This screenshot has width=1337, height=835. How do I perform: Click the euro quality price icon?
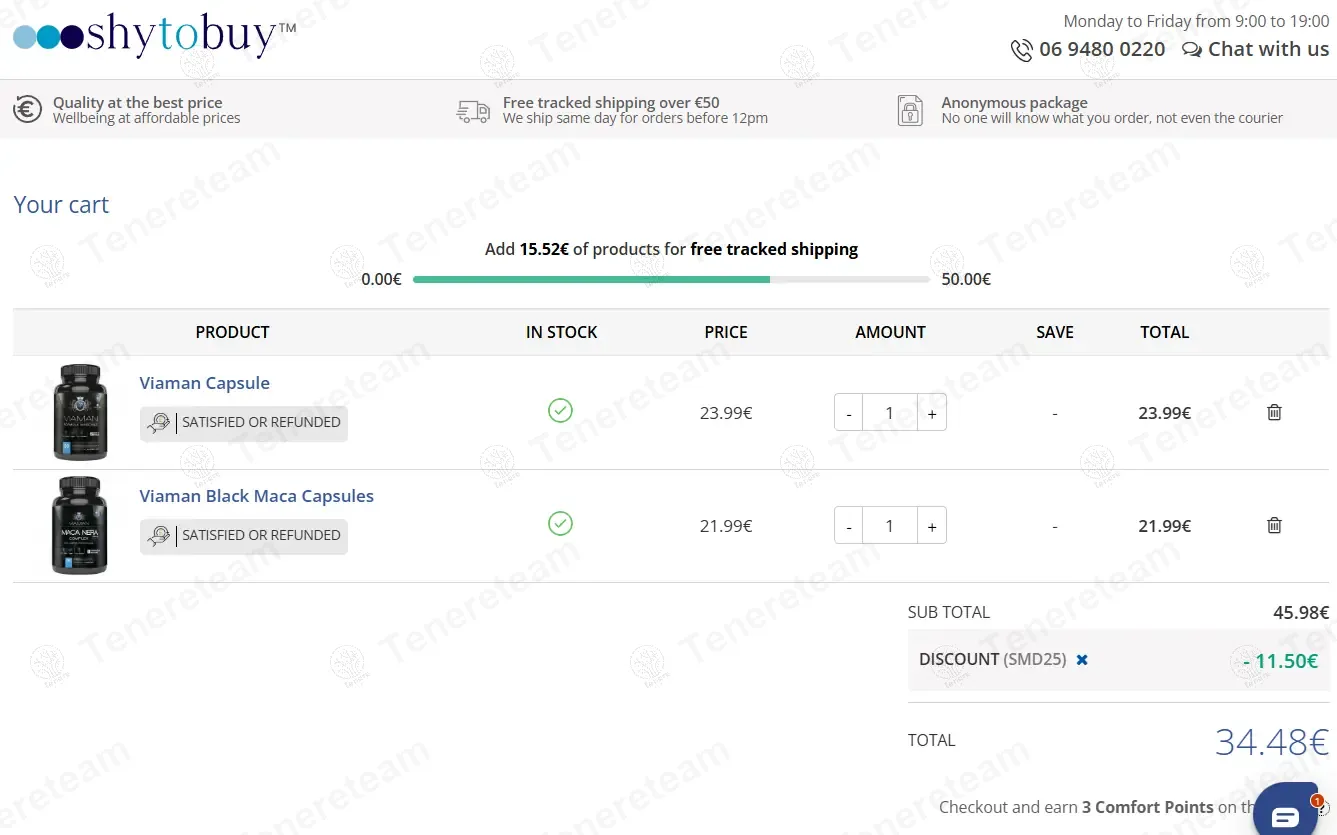pyautogui.click(x=27, y=109)
